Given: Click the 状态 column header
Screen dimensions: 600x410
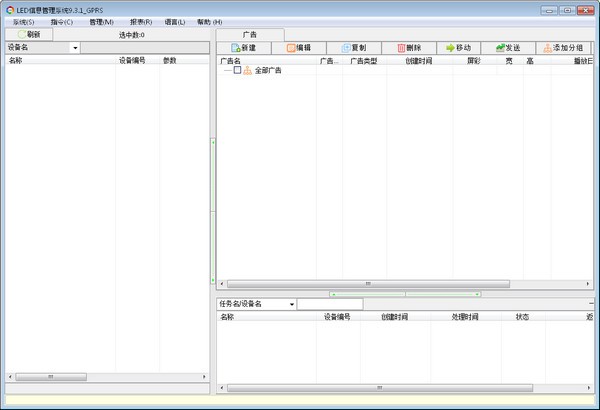Looking at the screenshot, I should [x=522, y=317].
